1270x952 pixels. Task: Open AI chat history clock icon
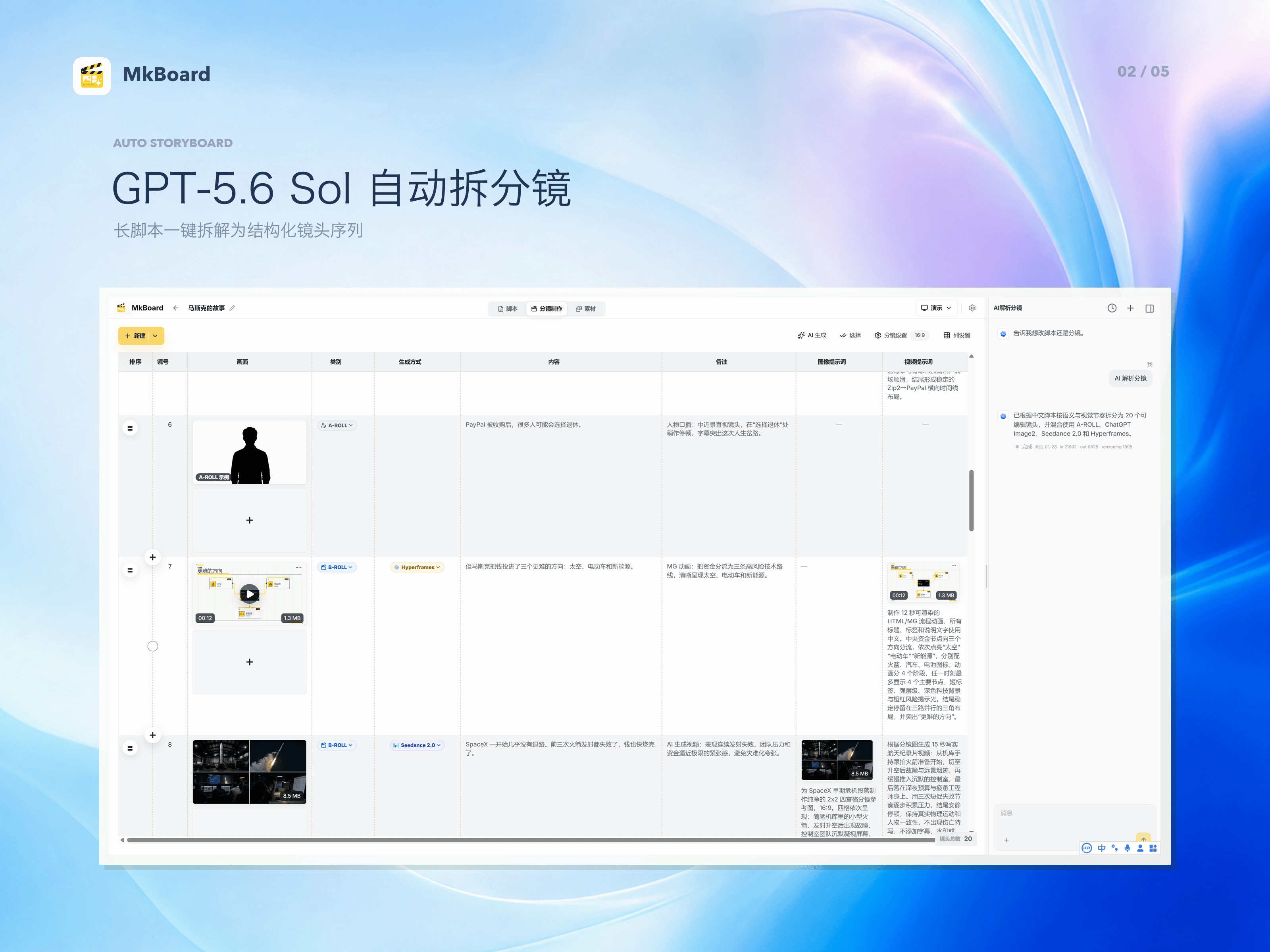[x=1112, y=308]
